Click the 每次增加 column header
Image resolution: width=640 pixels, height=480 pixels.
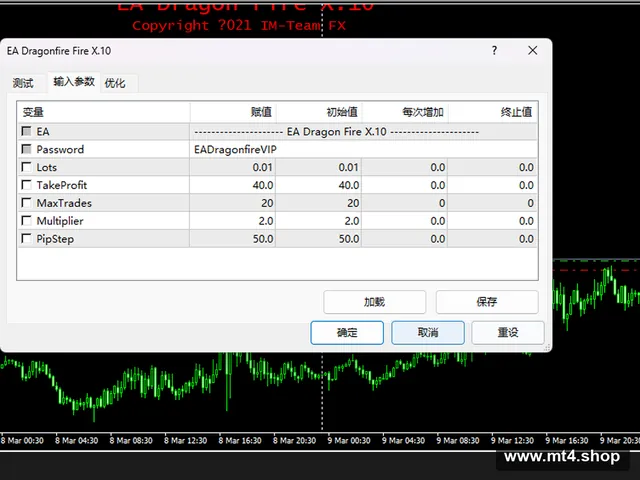point(405,112)
